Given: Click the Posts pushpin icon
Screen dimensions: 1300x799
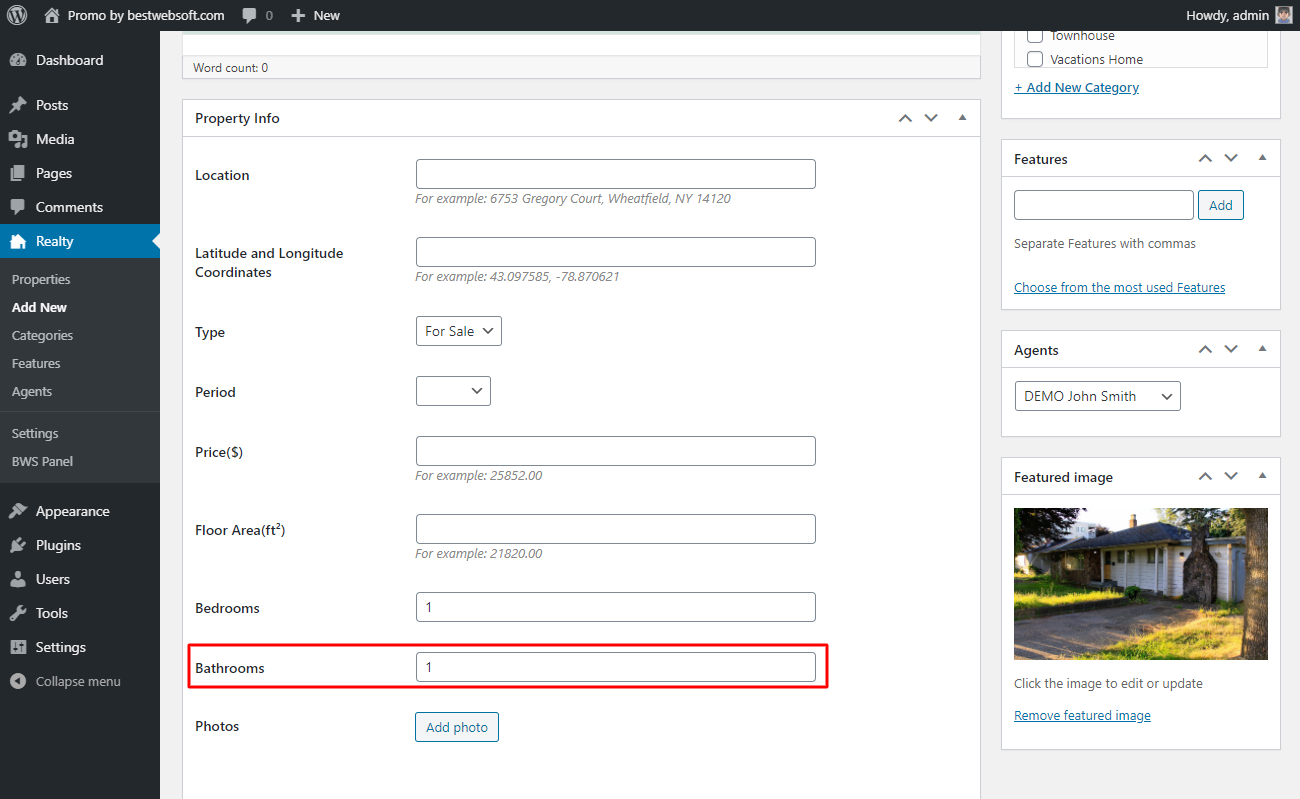Looking at the screenshot, I should [x=17, y=105].
